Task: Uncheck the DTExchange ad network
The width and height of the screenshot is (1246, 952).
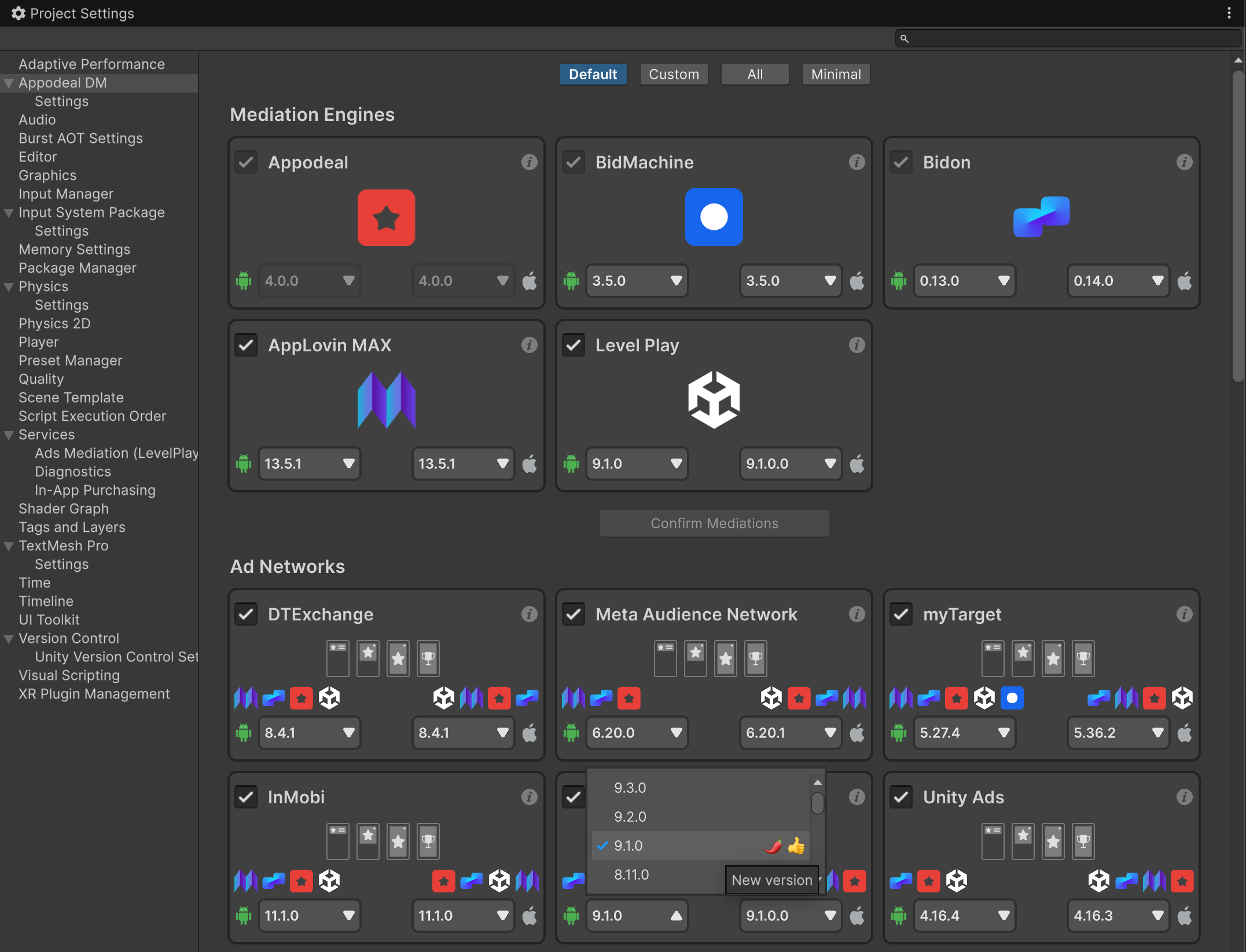Action: 246,615
